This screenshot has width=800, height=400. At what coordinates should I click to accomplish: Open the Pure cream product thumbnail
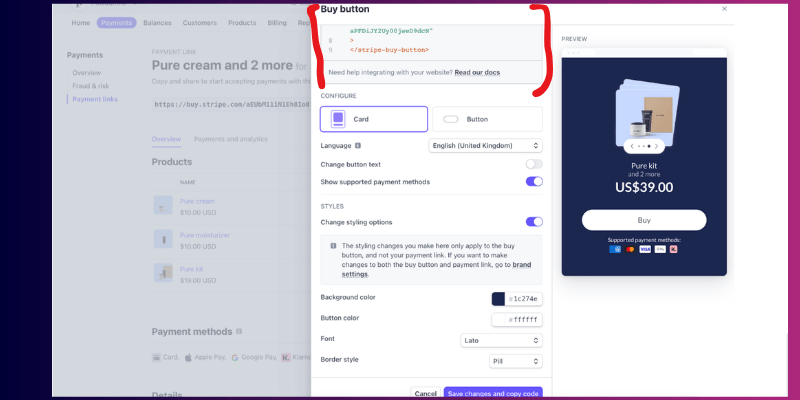pos(163,205)
